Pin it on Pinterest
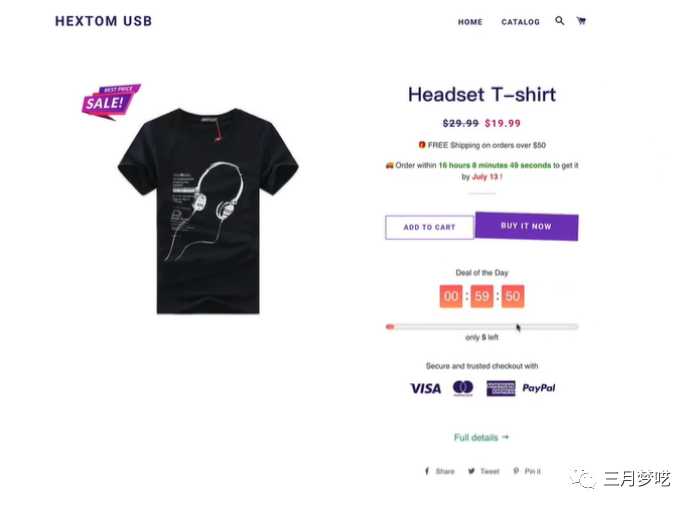693x509 pixels. click(527, 471)
